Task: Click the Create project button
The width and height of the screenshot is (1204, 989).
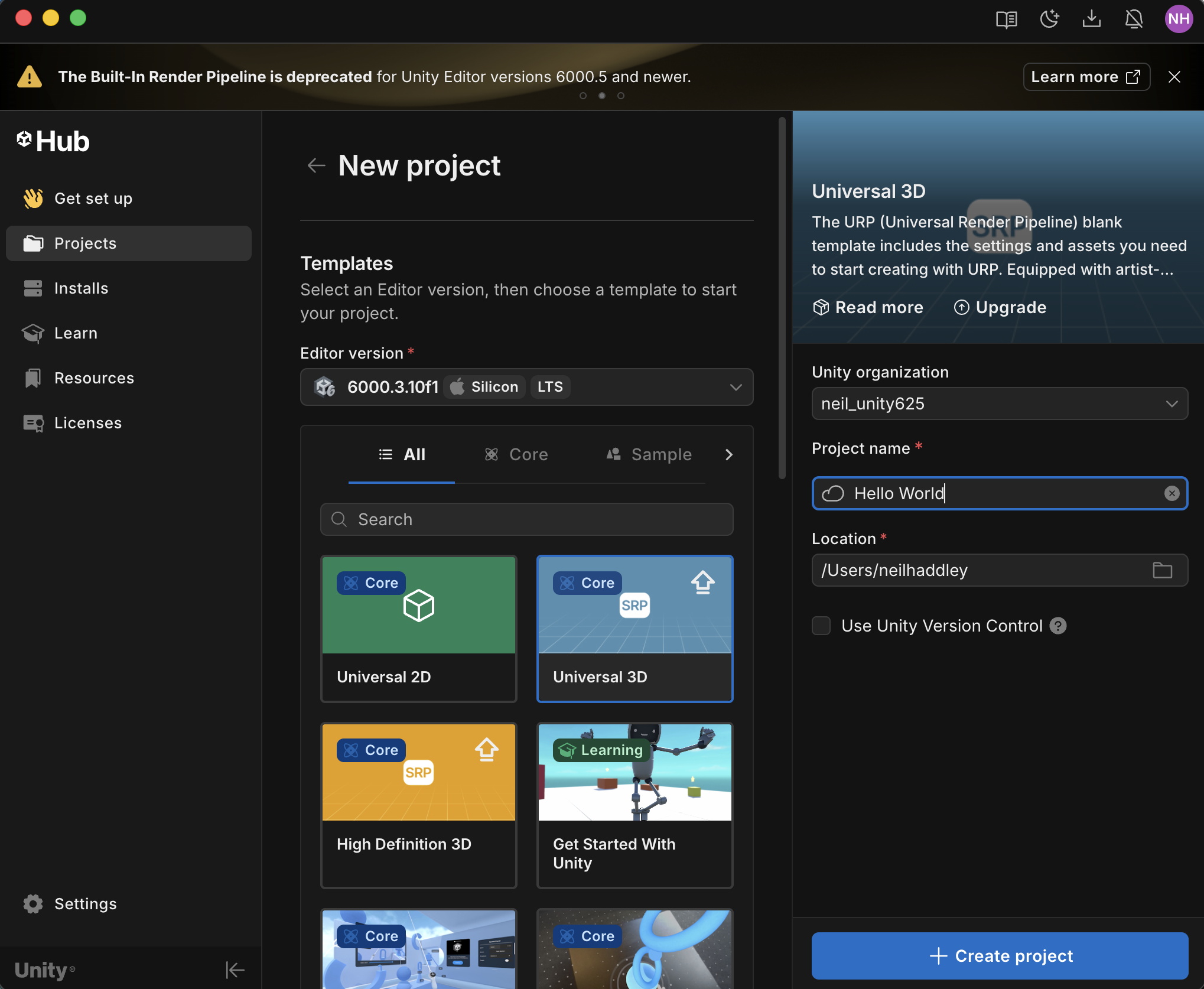Action: point(1000,955)
